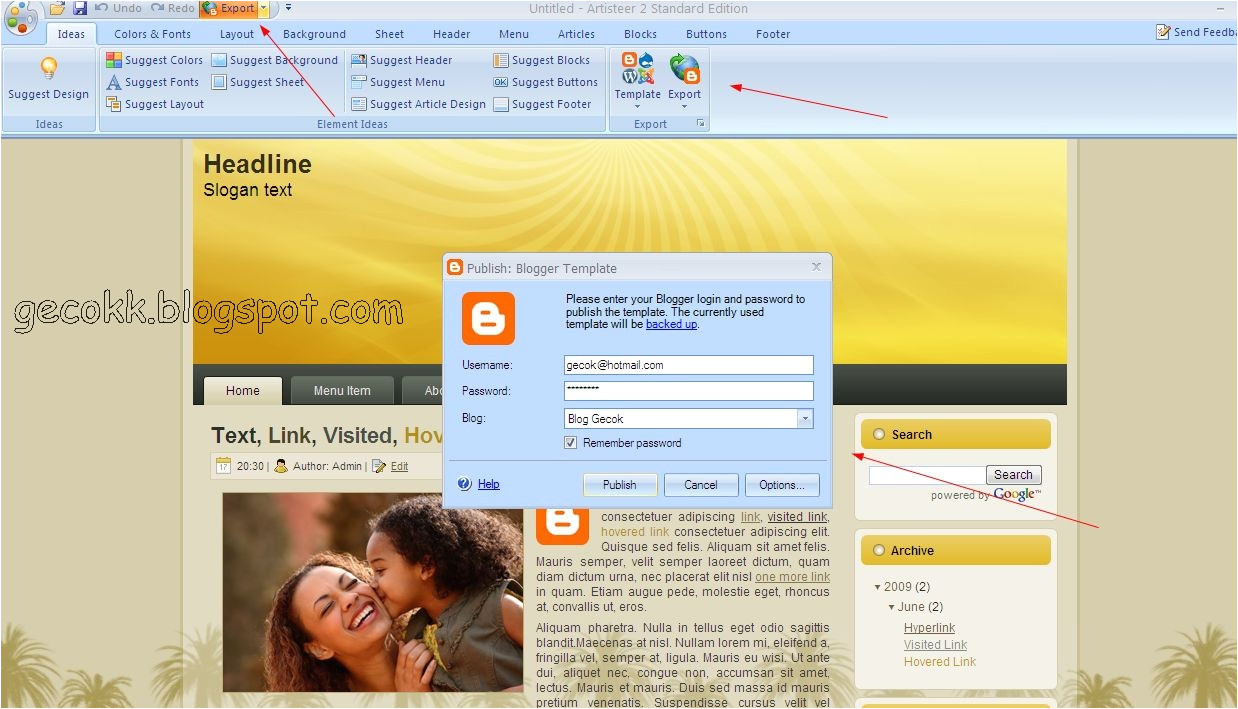
Task: Follow the 'backed up' link
Action: [x=671, y=324]
